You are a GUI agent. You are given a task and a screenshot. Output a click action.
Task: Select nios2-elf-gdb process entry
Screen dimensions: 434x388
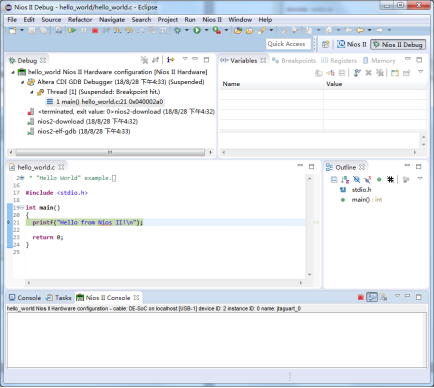pyautogui.click(x=79, y=131)
